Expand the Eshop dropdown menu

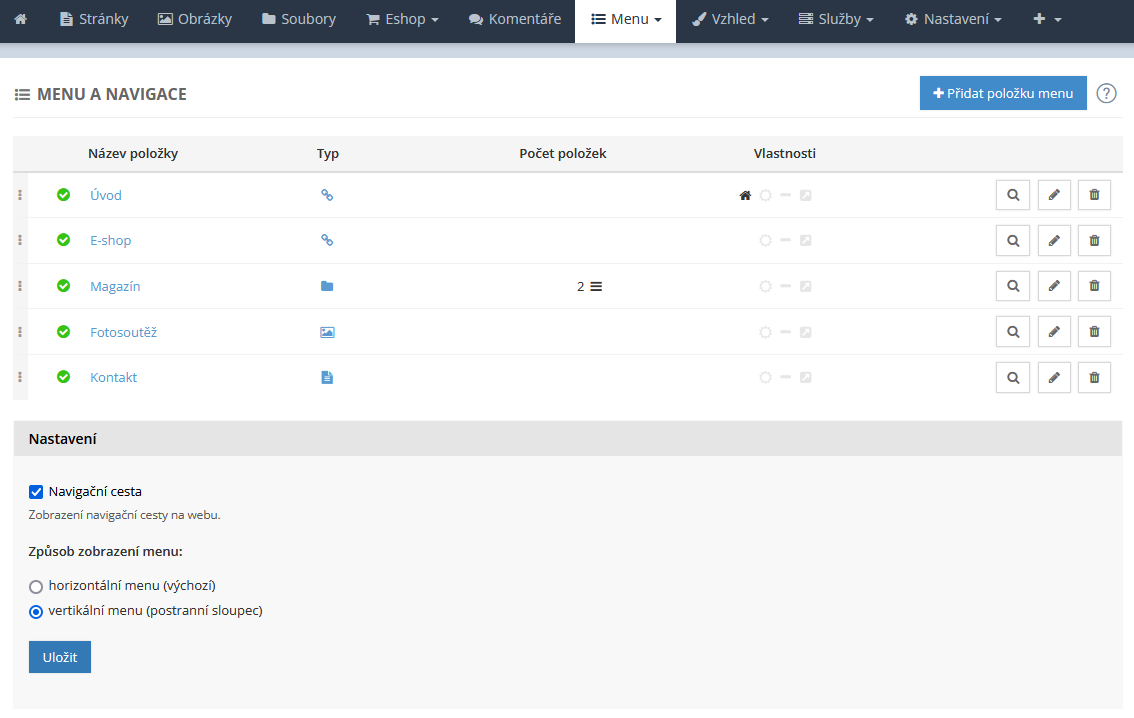(x=402, y=19)
